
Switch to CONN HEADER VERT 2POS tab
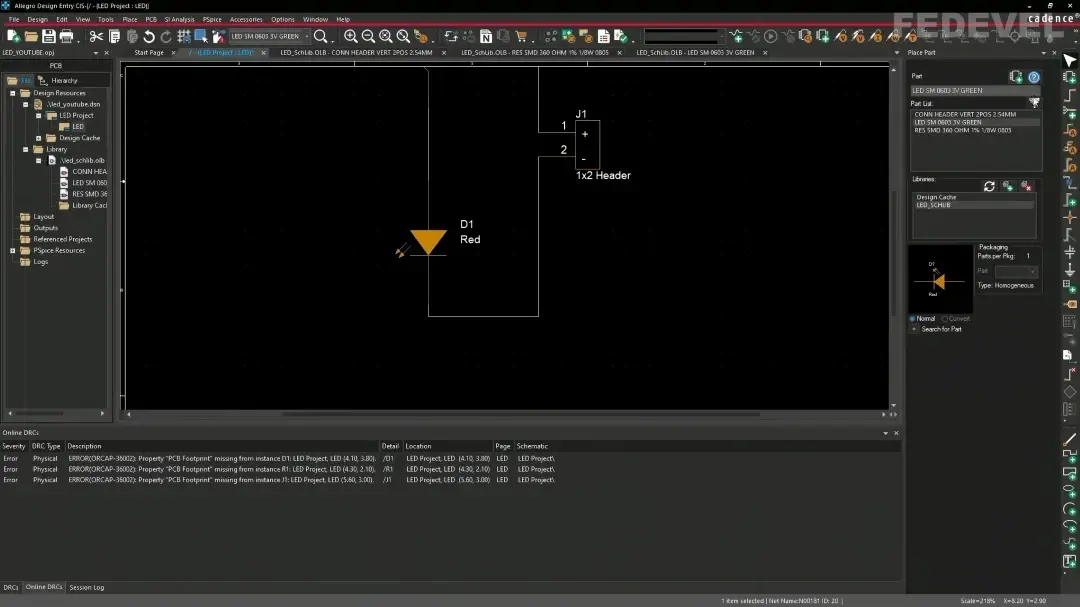(356, 52)
